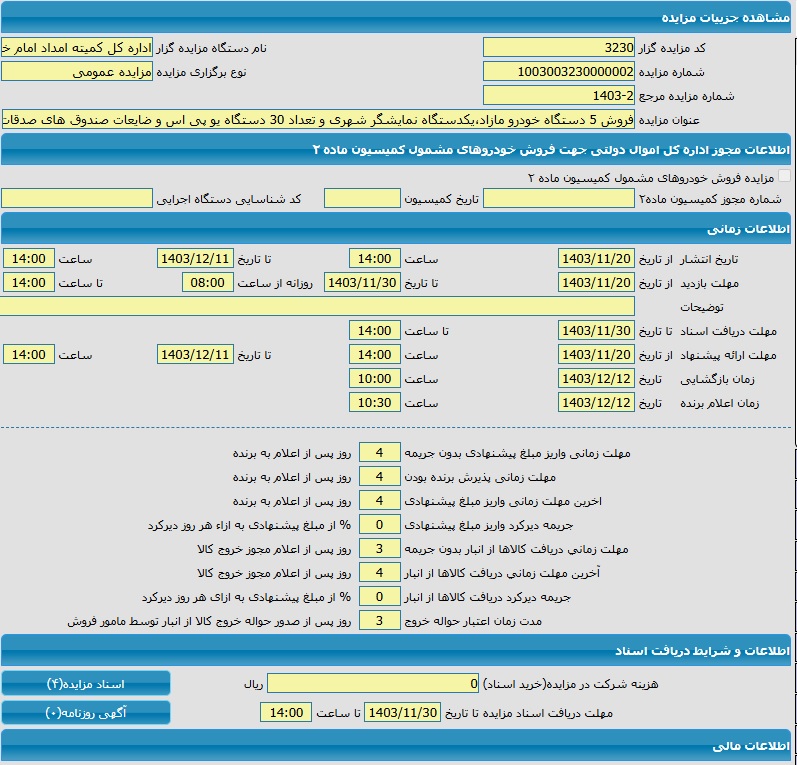Click the empty تاریخ کمیسیون field
Screen dimensions: 797x765
pyautogui.click(x=362, y=198)
